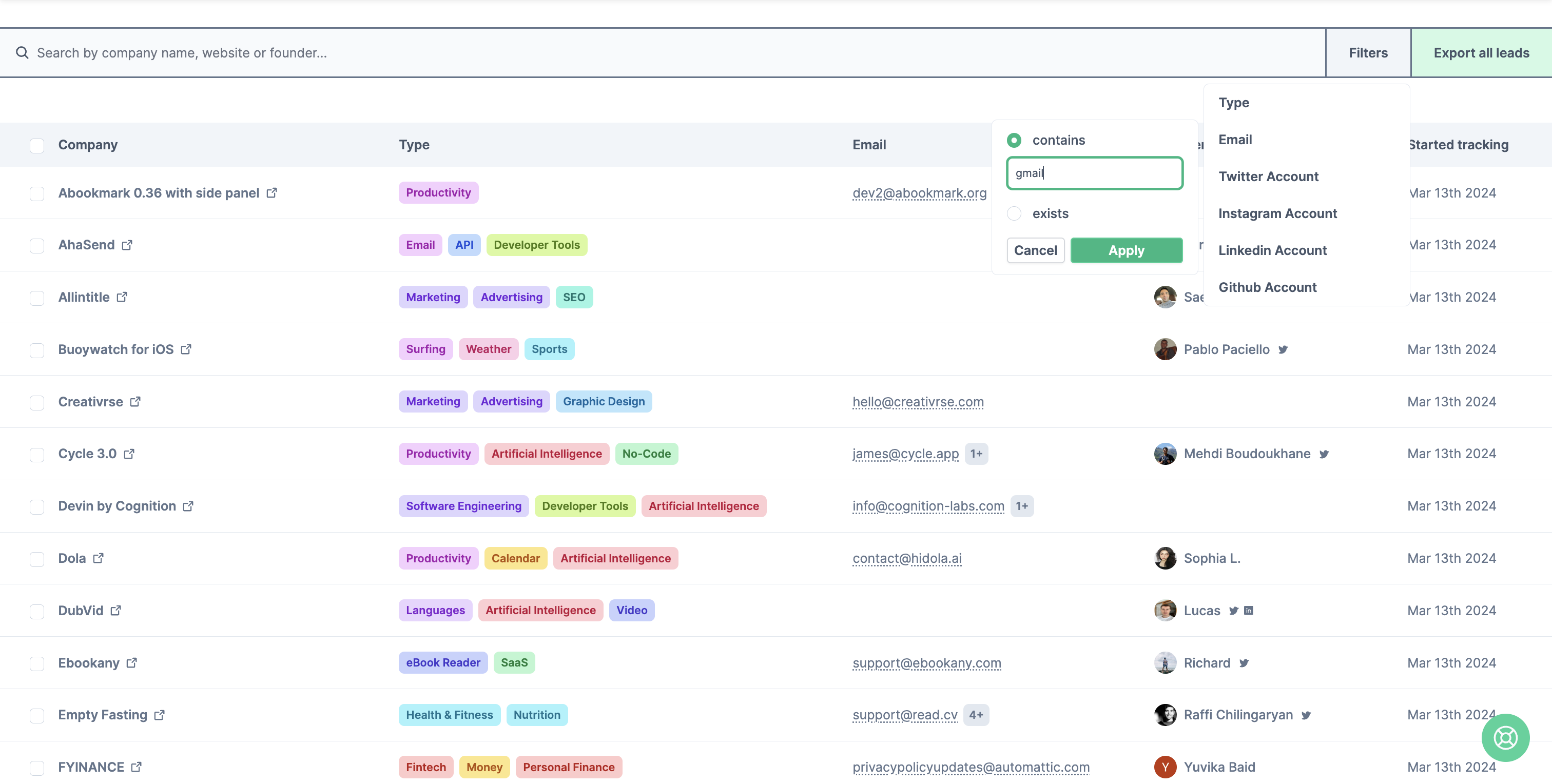Open Dola external link icon
1552x784 pixels.
(x=98, y=558)
